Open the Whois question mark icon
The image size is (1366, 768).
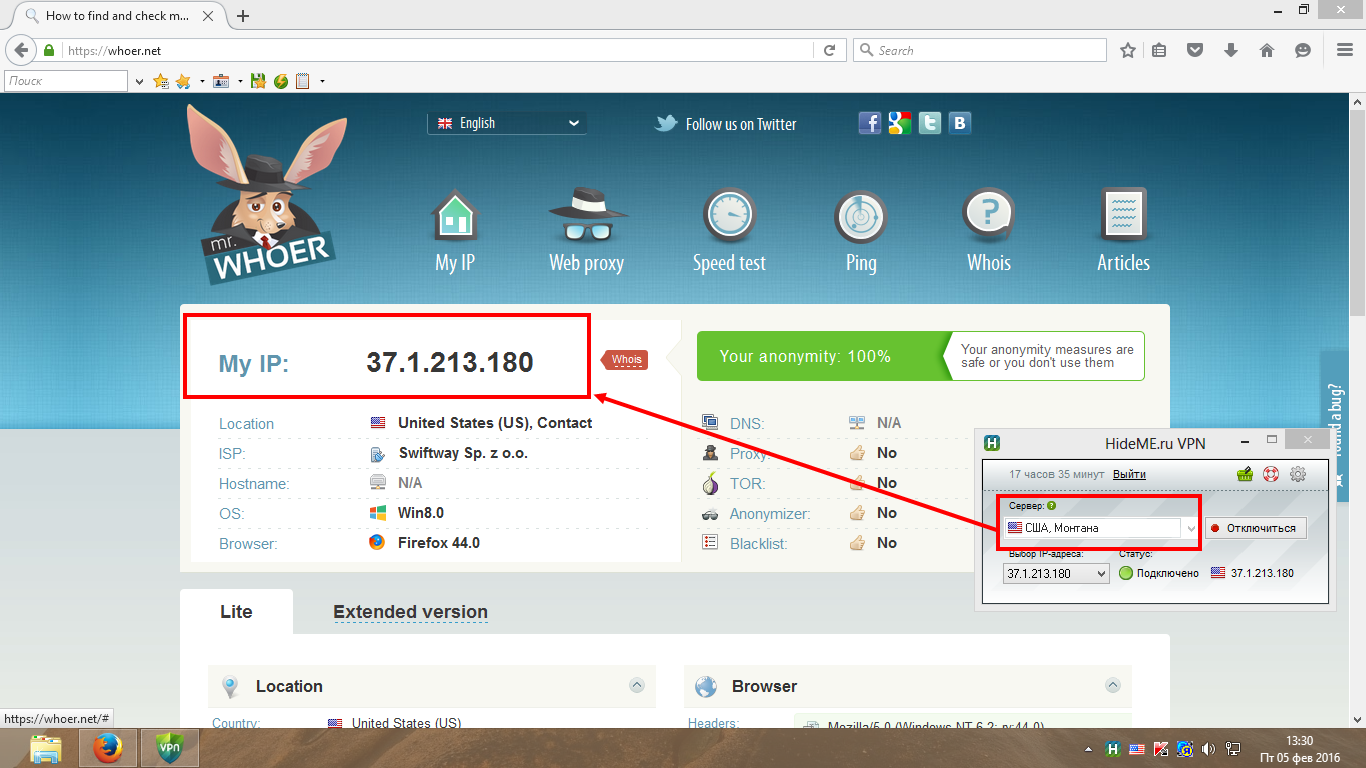[x=988, y=215]
